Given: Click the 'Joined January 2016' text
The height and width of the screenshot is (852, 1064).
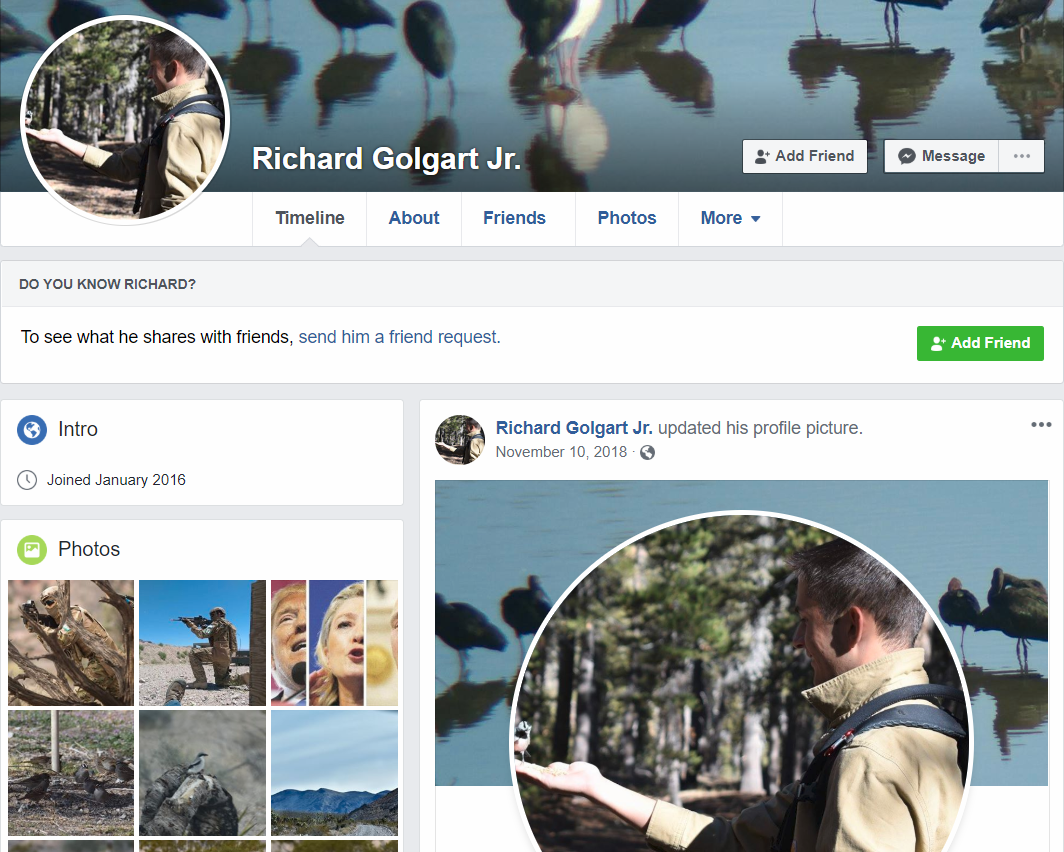Looking at the screenshot, I should (x=116, y=480).
